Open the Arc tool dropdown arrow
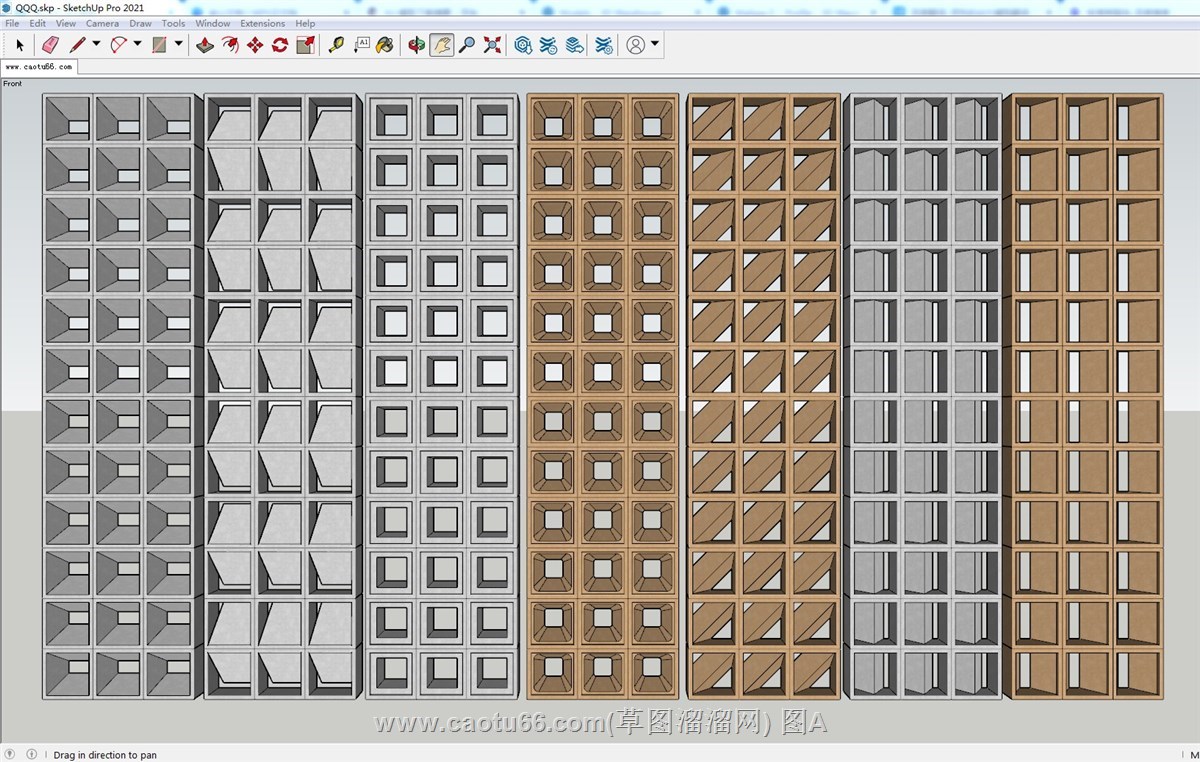 pos(137,44)
